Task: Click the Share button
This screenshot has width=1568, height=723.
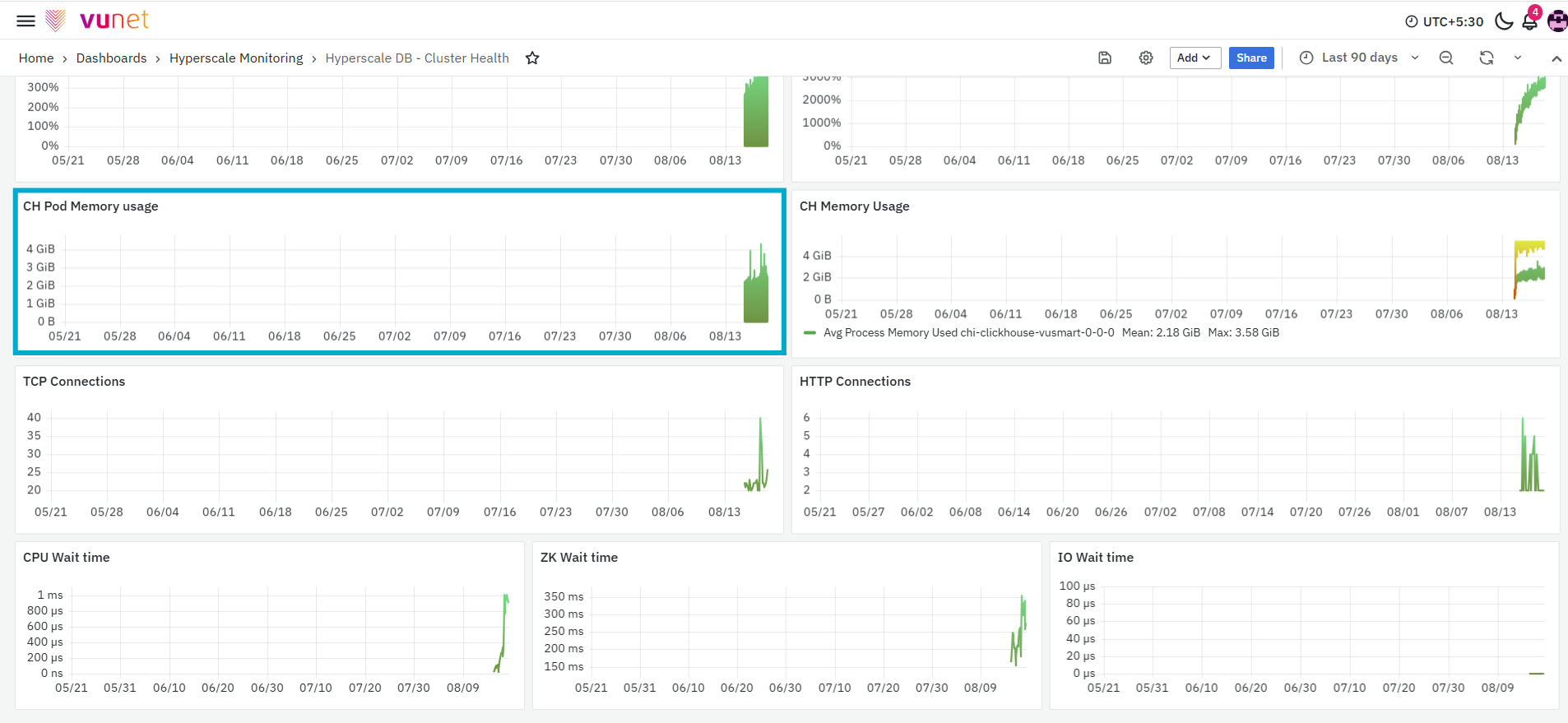Action: tap(1251, 58)
